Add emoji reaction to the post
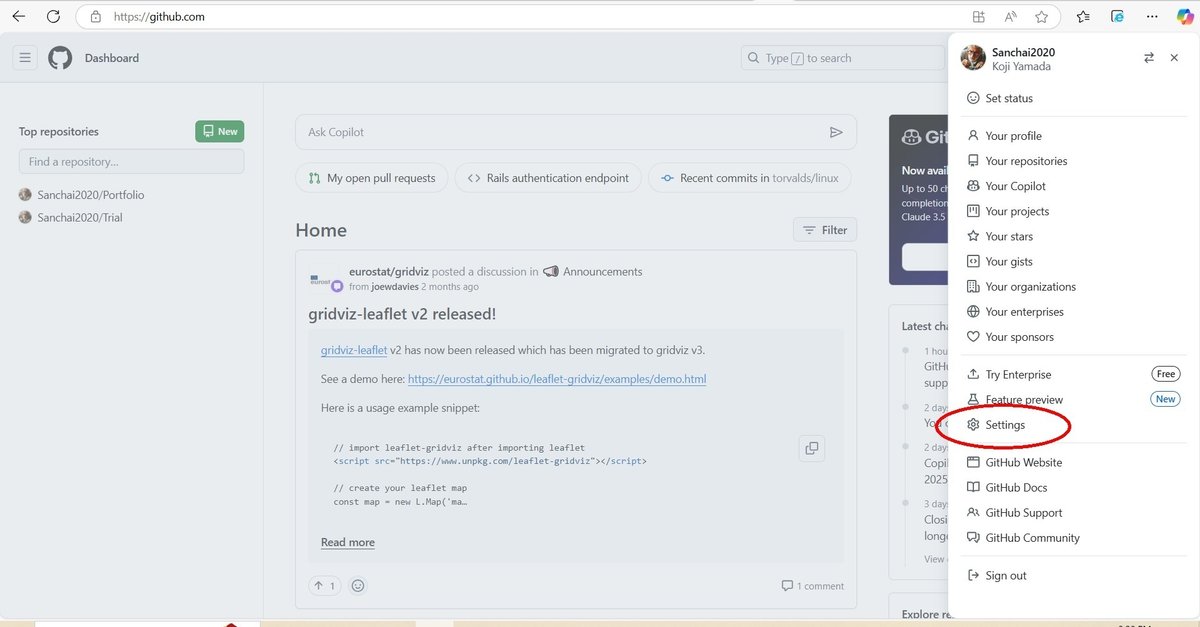1200x627 pixels. [357, 585]
